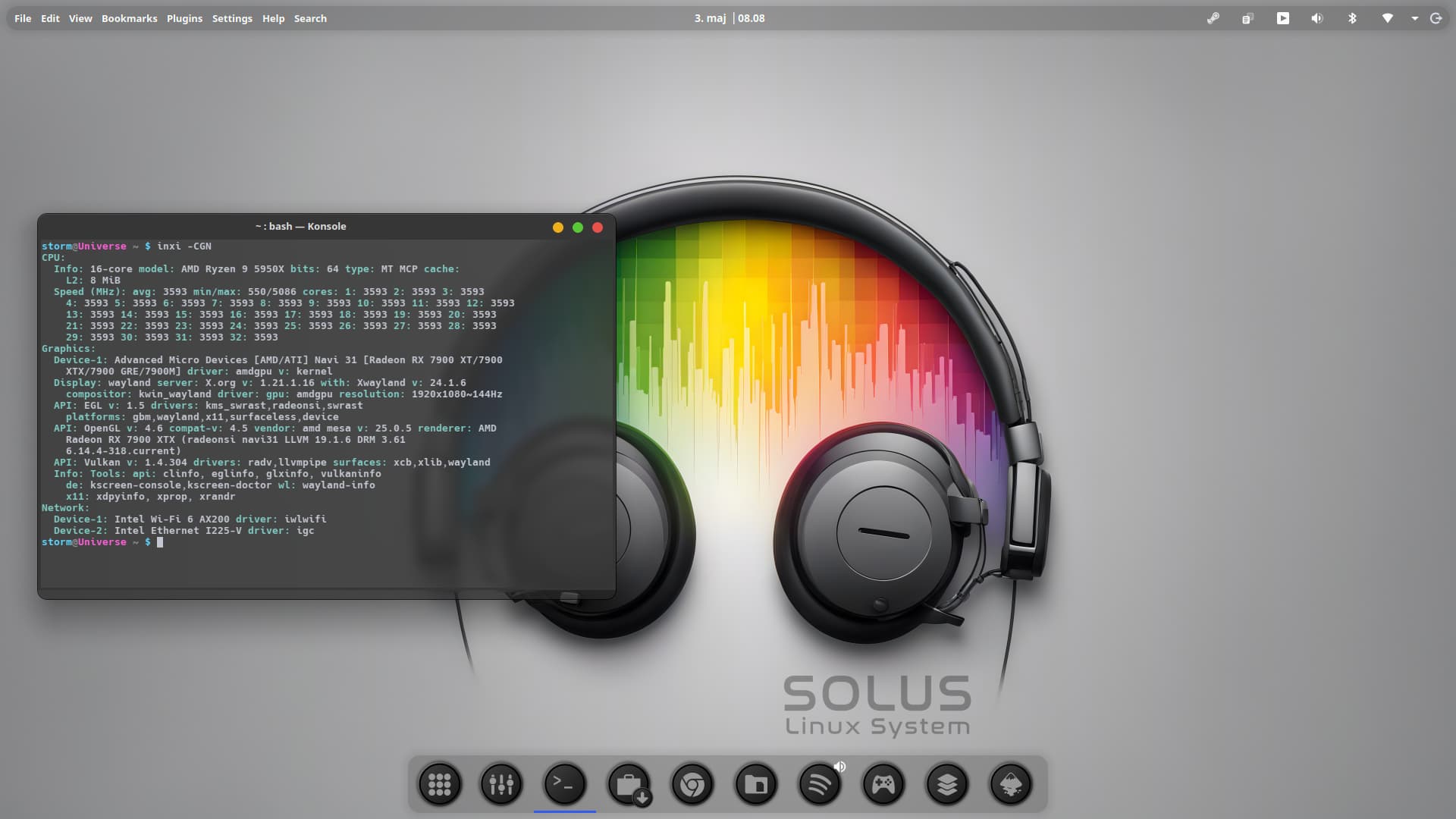Open the Plugins menu
1456x819 pixels.
(x=184, y=18)
